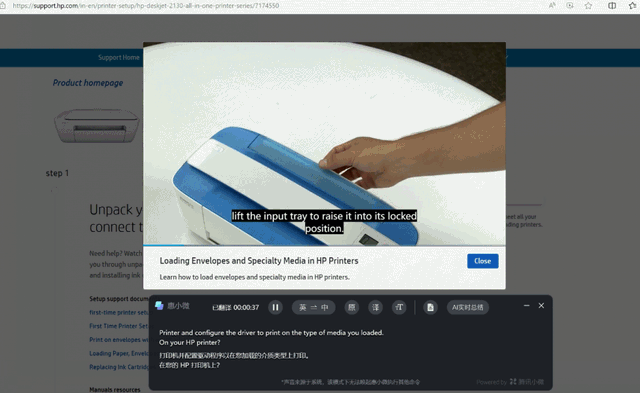Close the translator caption panel

[541, 305]
